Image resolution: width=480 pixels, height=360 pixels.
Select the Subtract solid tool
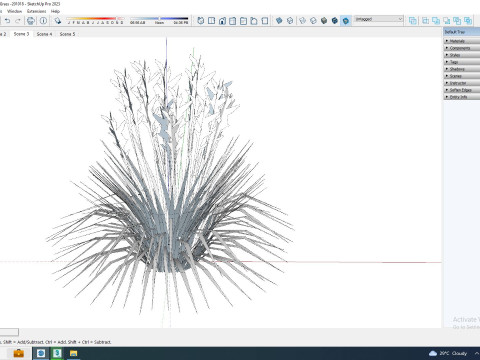point(447,21)
